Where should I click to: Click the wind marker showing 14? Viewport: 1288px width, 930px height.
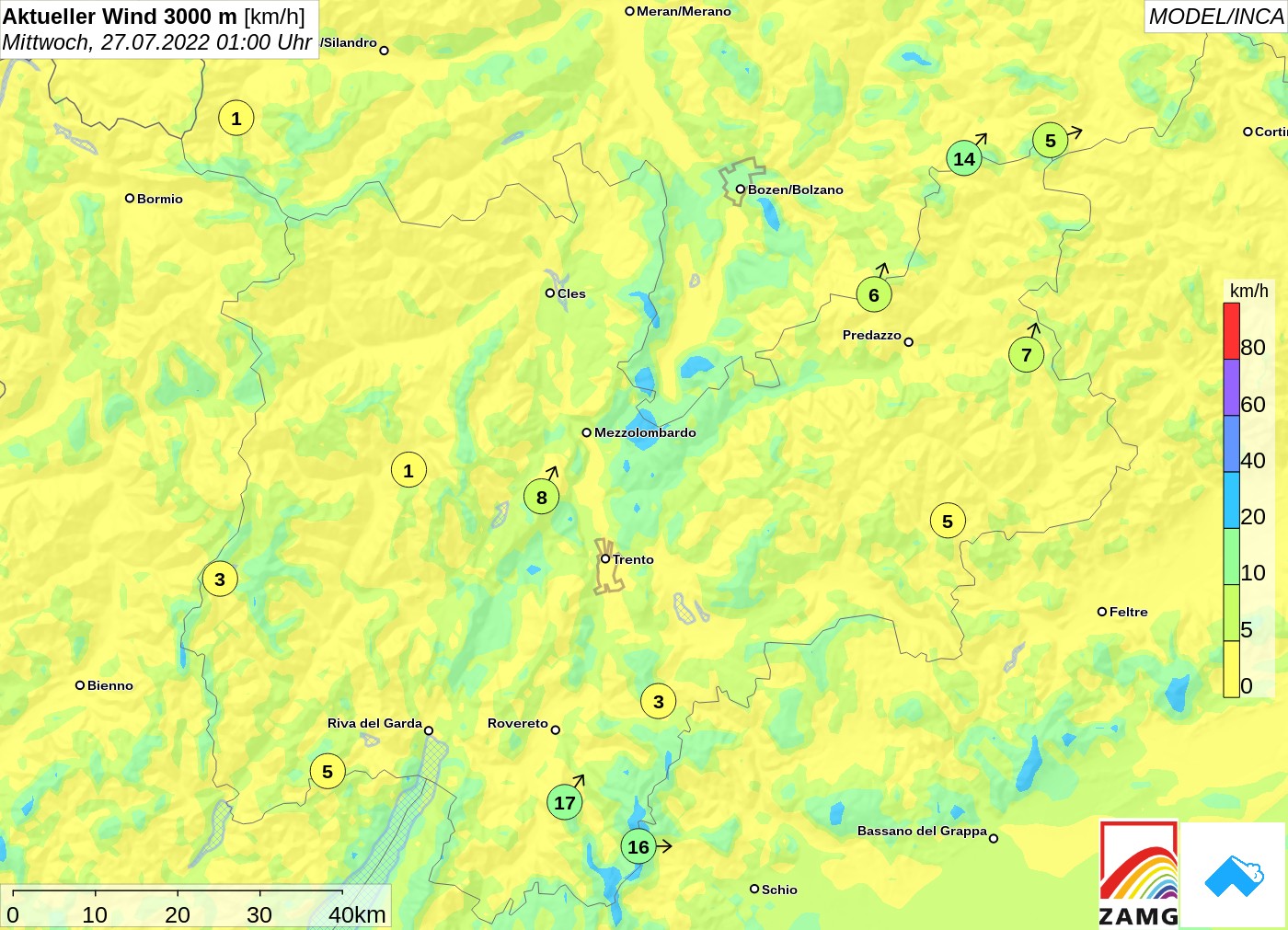pyautogui.click(x=964, y=158)
